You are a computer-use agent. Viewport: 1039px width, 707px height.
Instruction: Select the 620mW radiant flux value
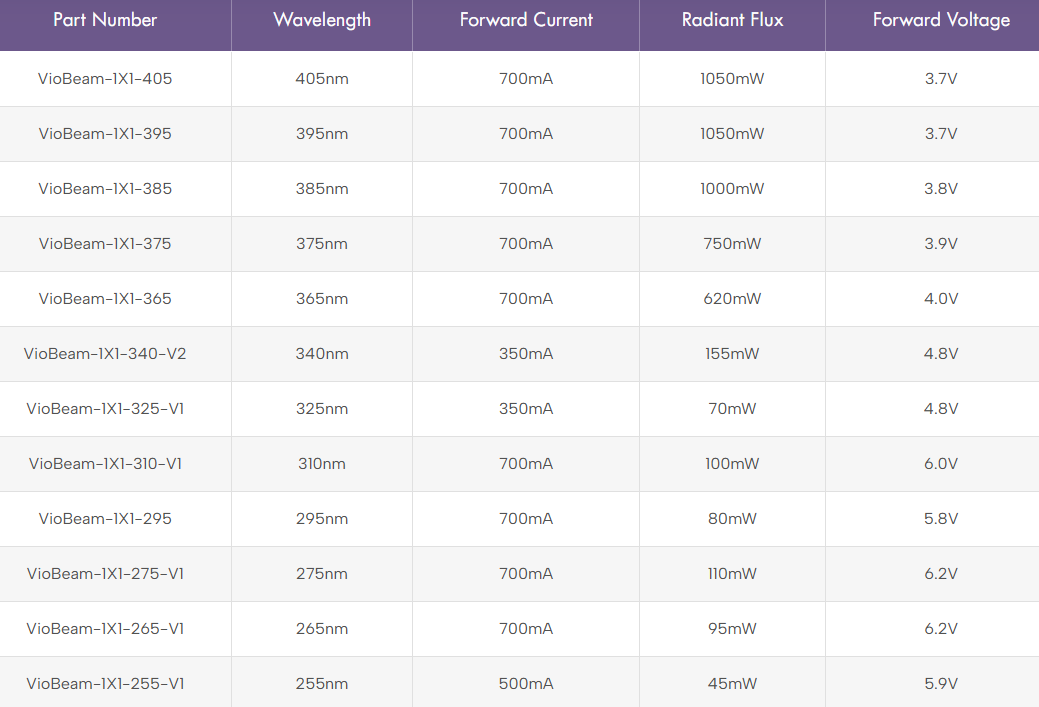(732, 299)
